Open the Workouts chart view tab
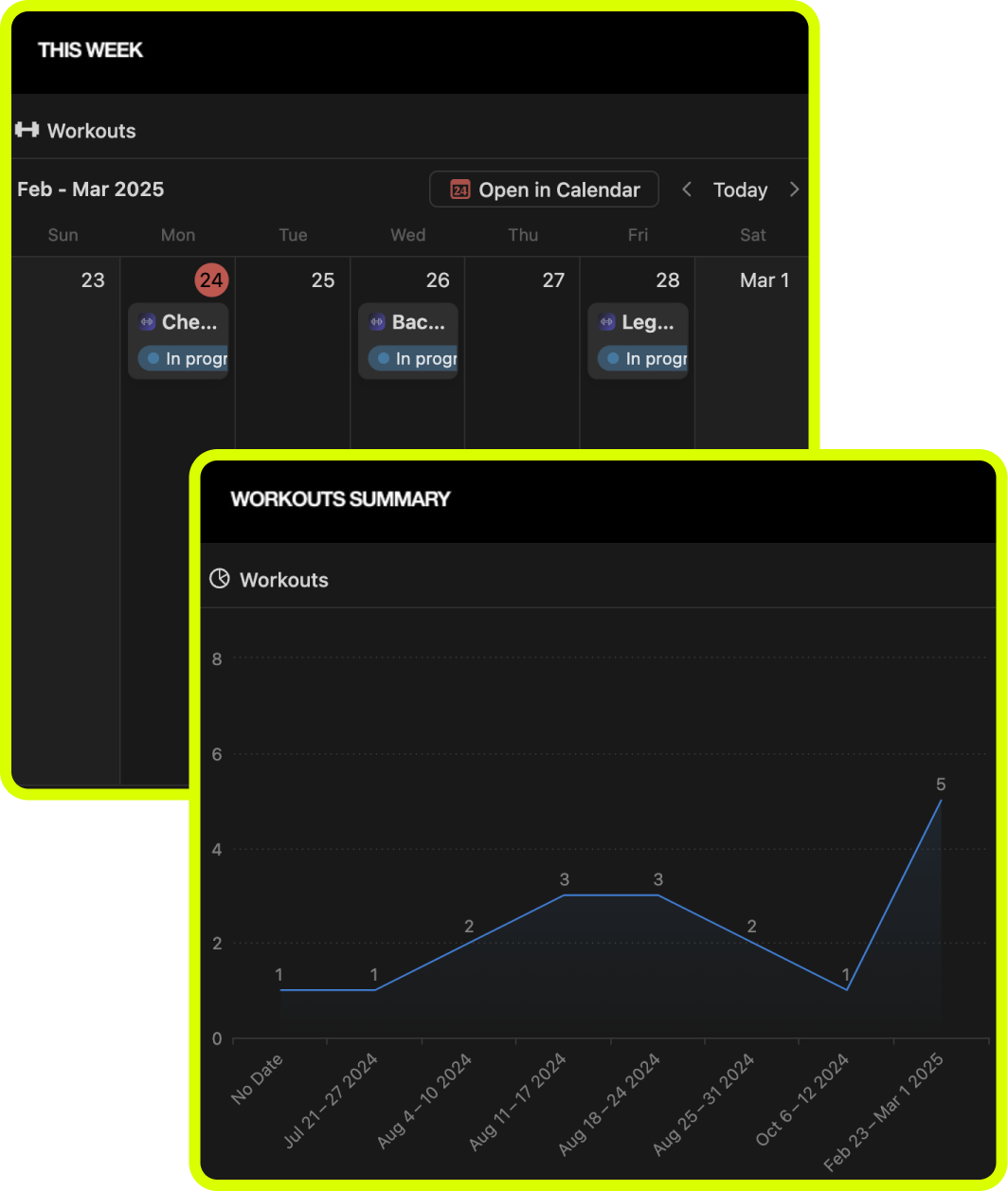The height and width of the screenshot is (1191, 1008). 283,580
